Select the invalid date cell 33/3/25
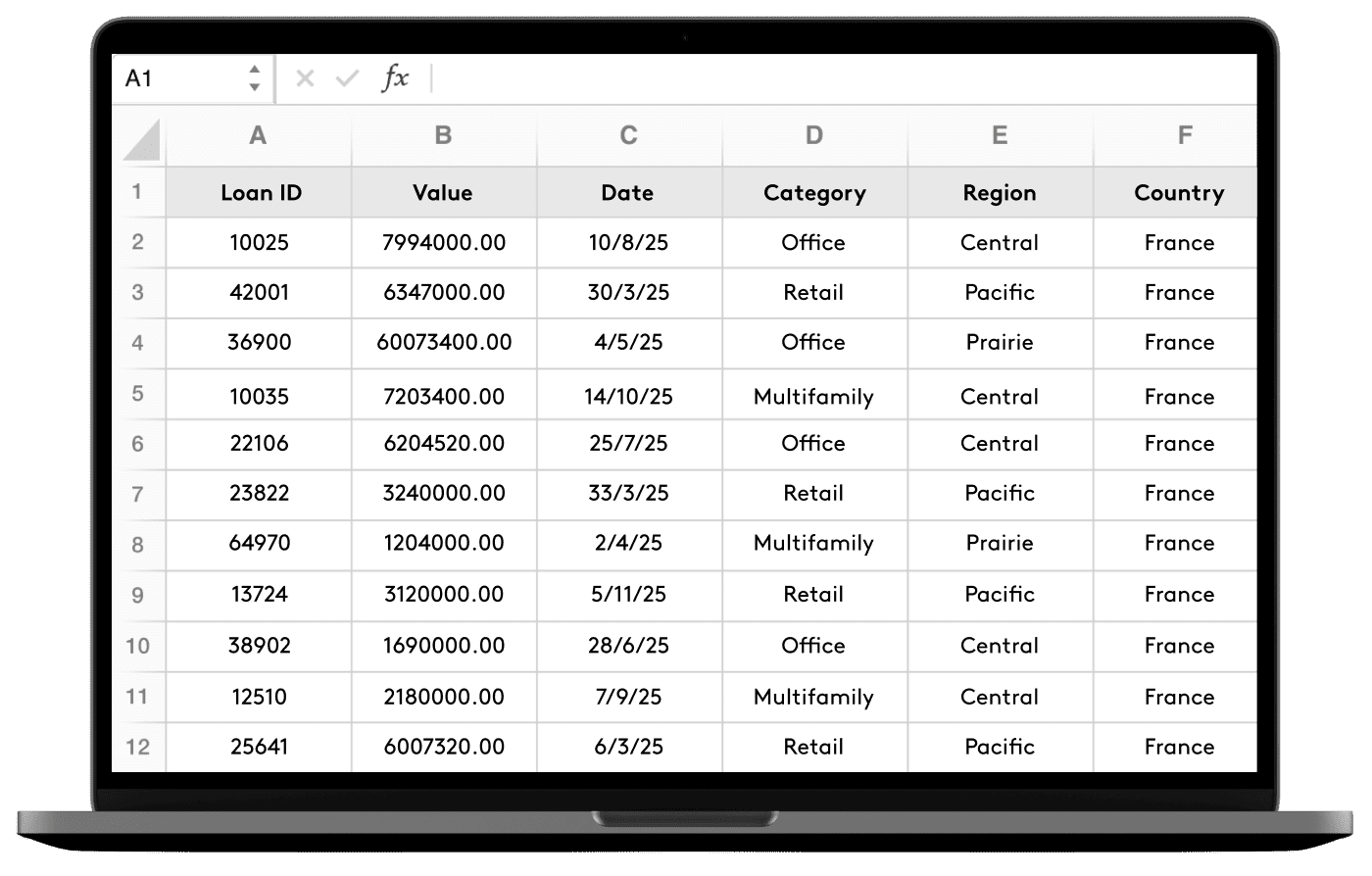This screenshot has width=1372, height=876. pyautogui.click(x=628, y=493)
